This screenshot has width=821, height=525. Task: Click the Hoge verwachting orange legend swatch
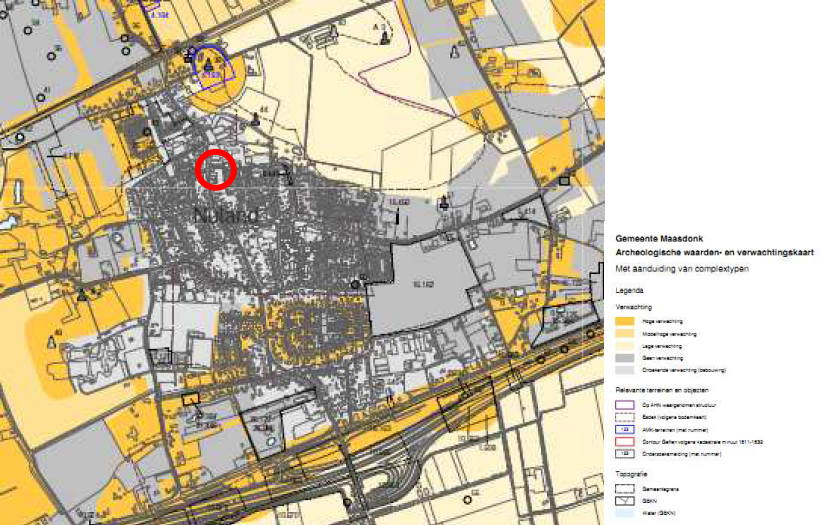(x=625, y=321)
